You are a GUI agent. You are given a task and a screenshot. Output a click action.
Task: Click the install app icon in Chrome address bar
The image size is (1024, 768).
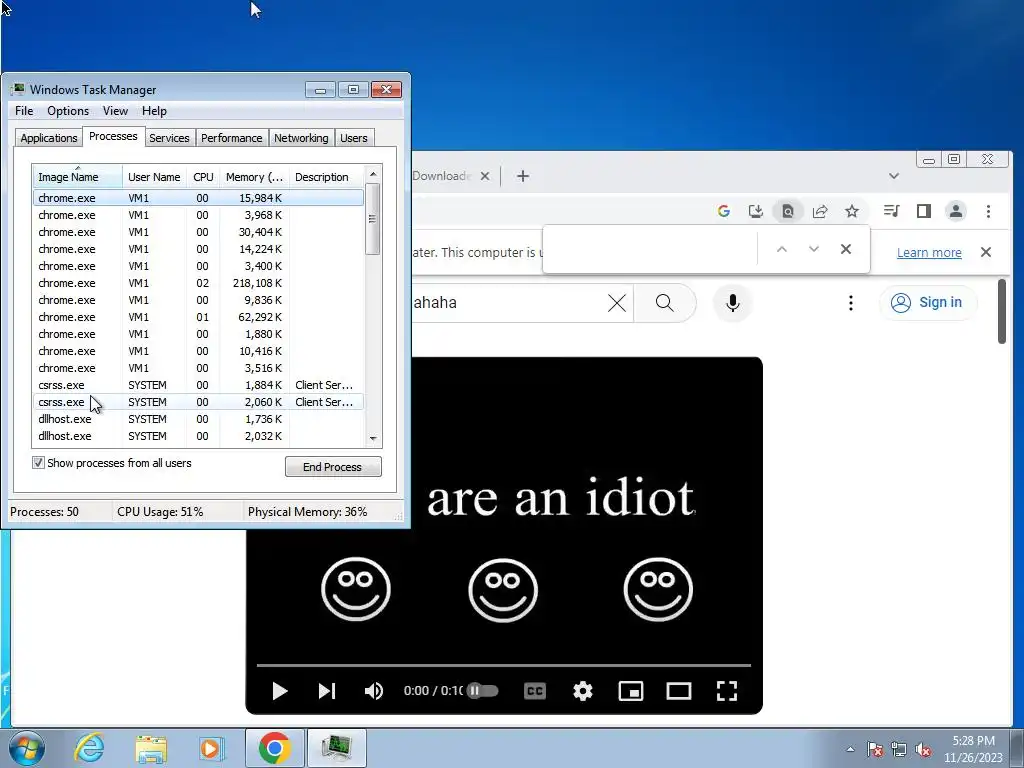click(x=756, y=211)
